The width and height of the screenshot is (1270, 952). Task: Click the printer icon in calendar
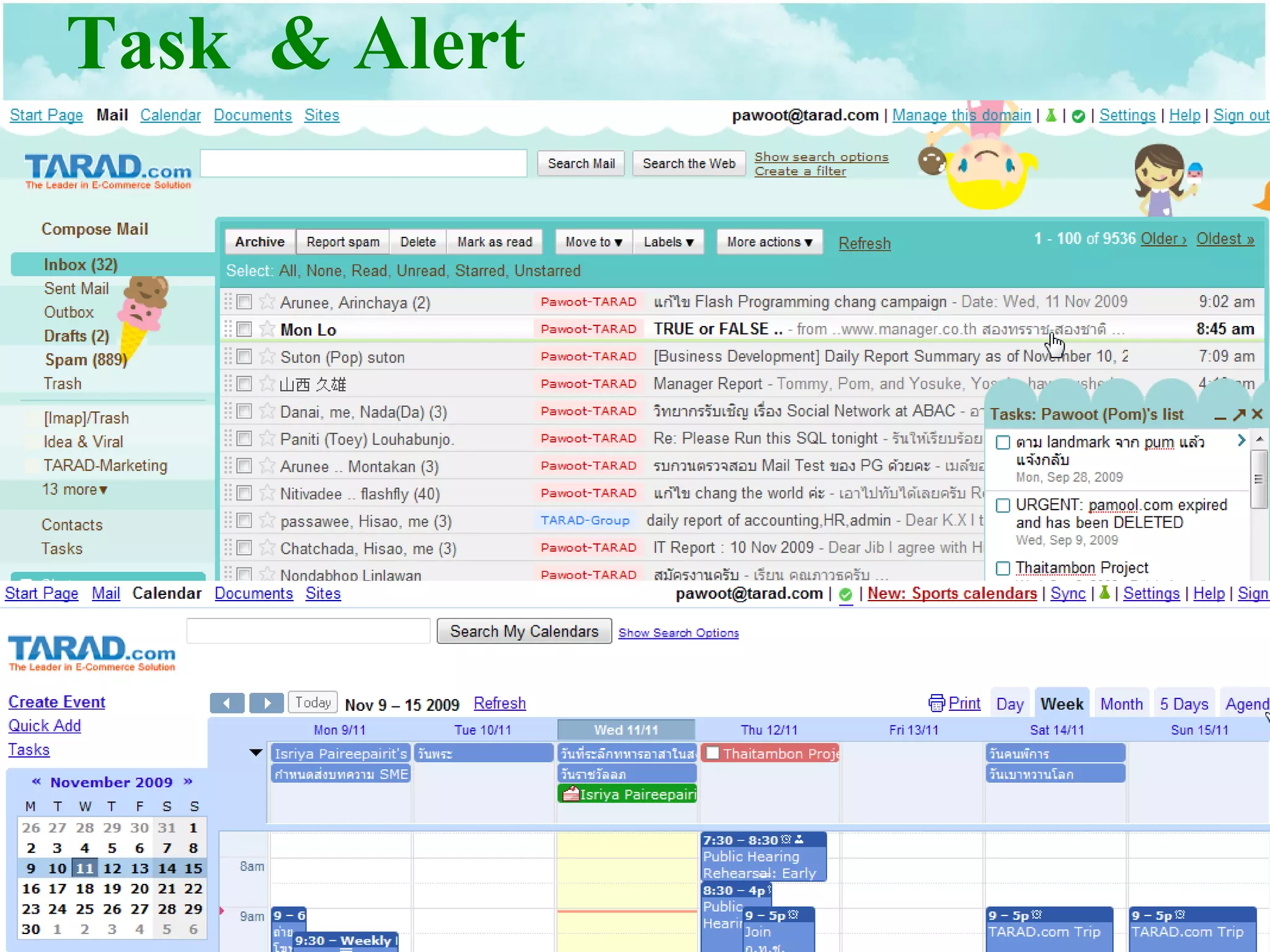click(x=936, y=703)
